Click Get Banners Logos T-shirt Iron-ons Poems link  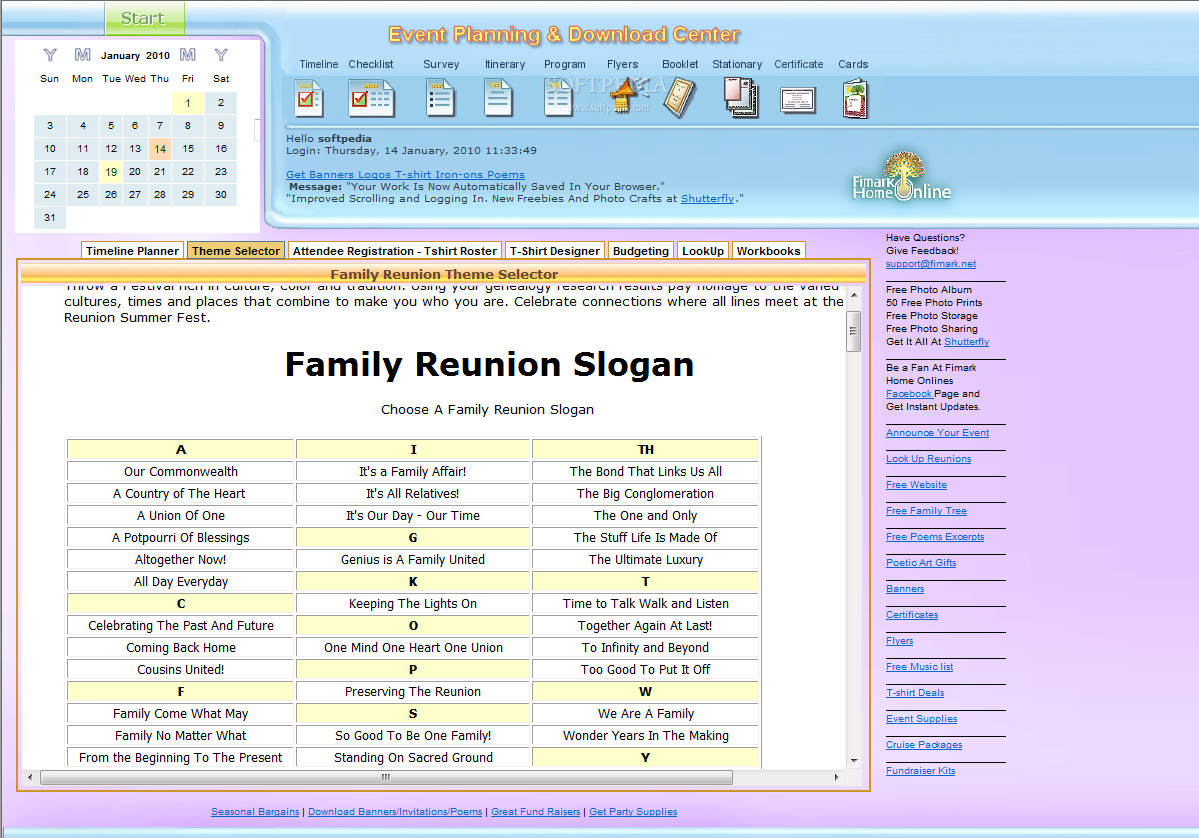[x=405, y=174]
